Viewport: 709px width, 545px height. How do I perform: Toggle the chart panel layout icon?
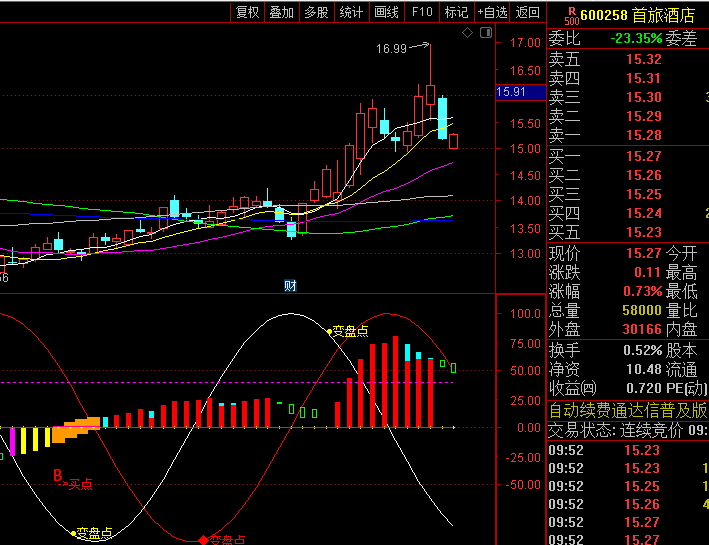pos(486,33)
